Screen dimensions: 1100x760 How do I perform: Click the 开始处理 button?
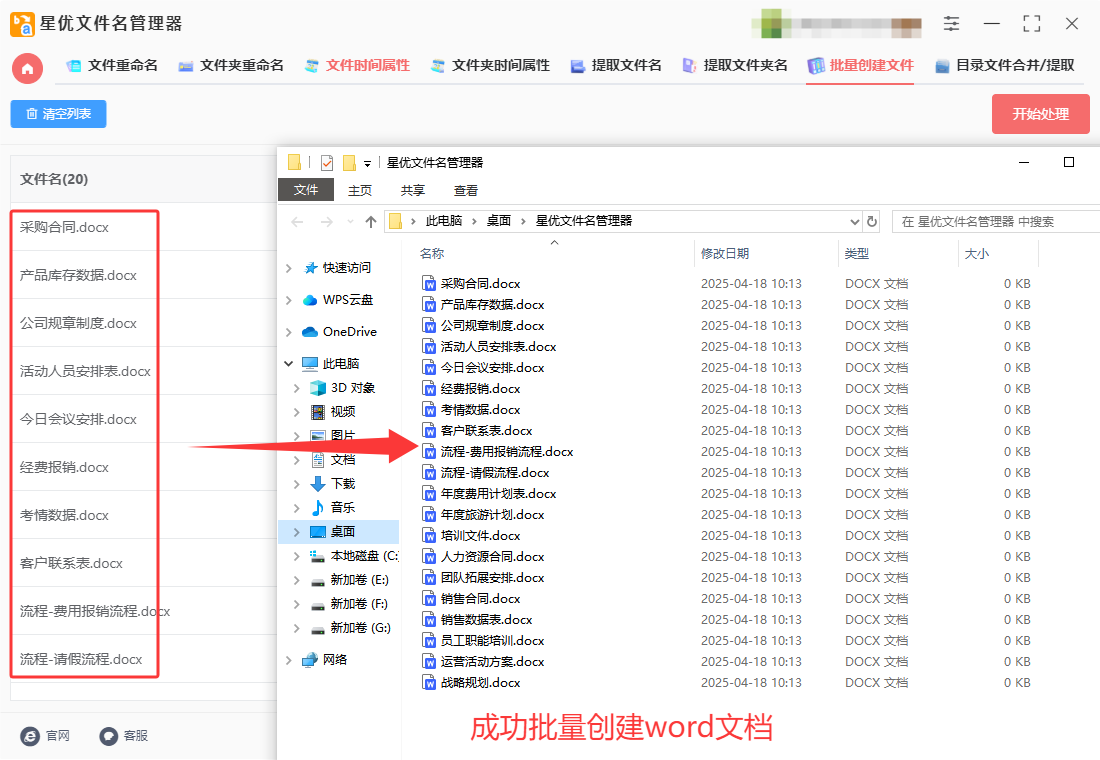1040,114
